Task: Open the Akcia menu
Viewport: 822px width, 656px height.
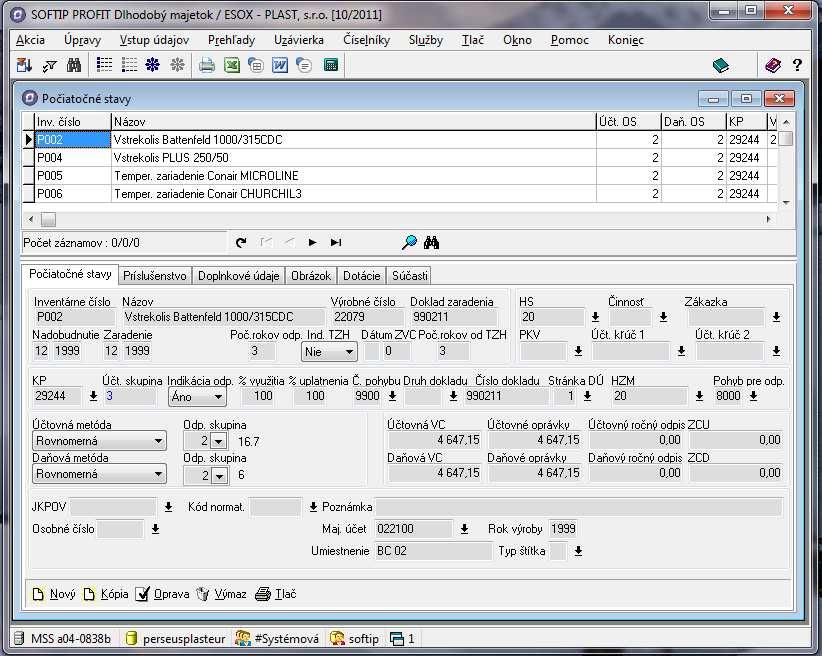Action: pyautogui.click(x=30, y=40)
